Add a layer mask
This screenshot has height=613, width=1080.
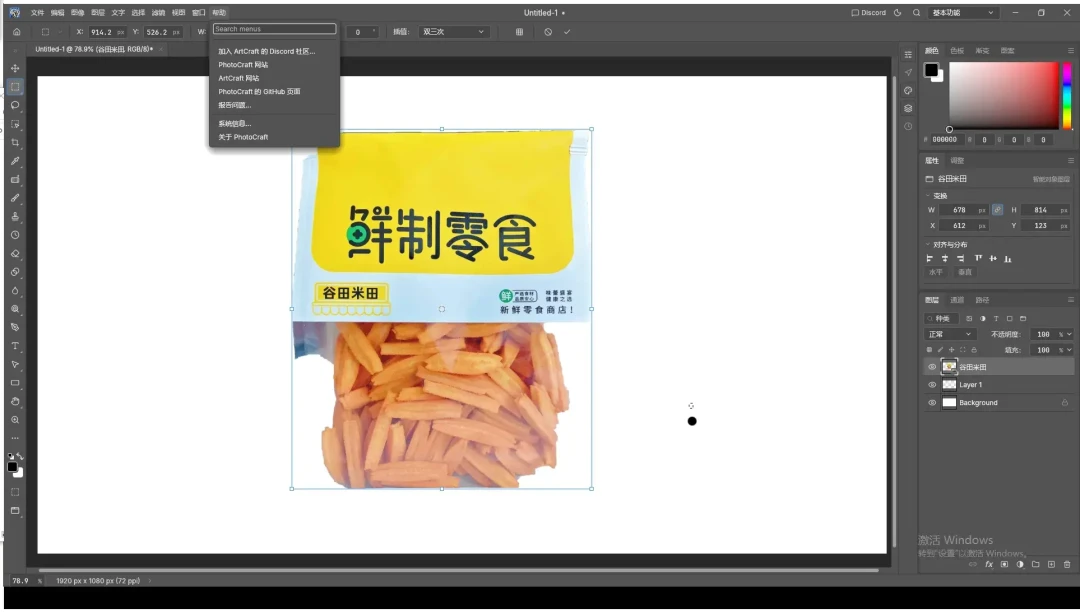(1004, 564)
